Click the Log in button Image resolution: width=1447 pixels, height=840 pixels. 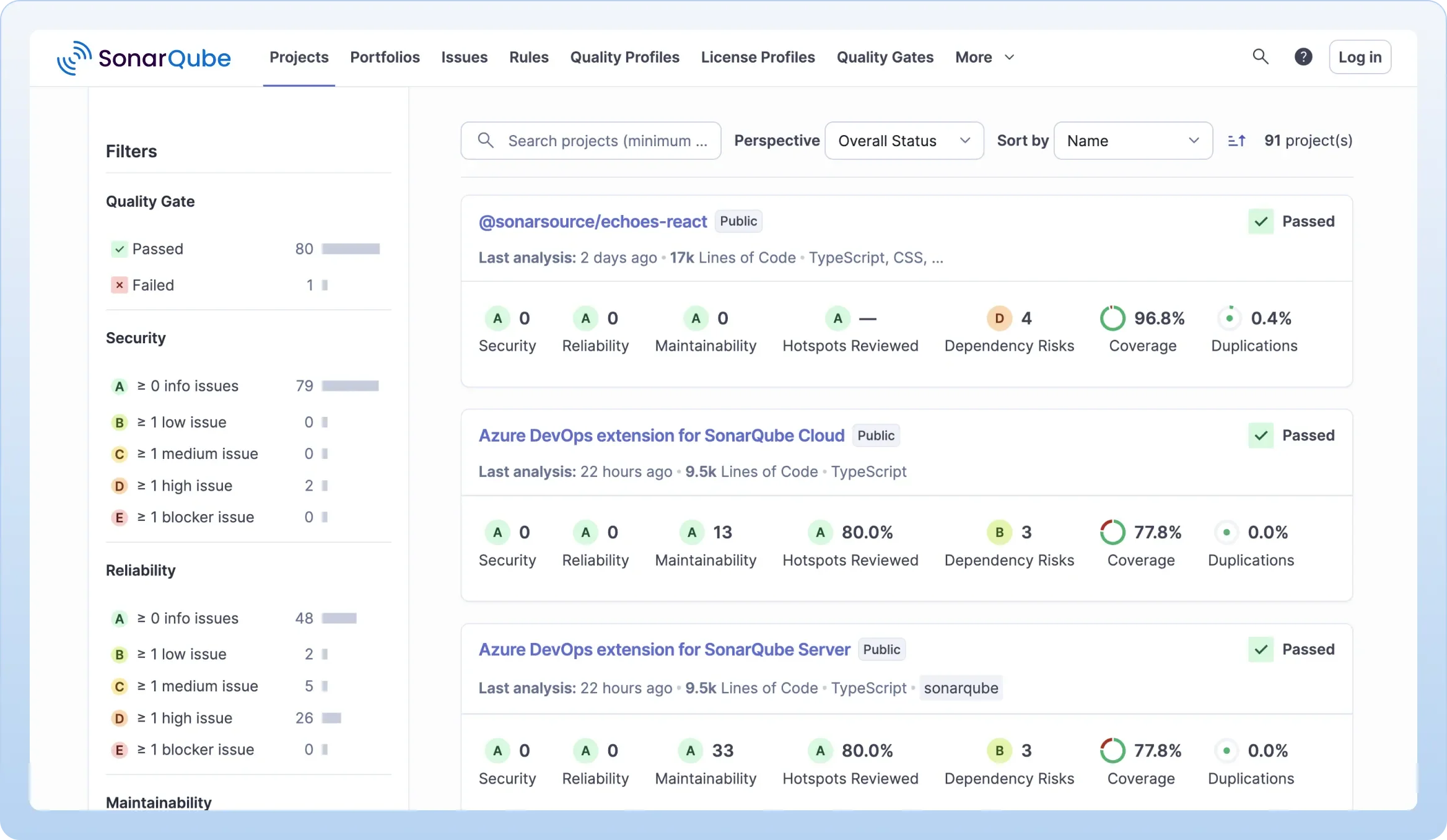click(x=1360, y=56)
